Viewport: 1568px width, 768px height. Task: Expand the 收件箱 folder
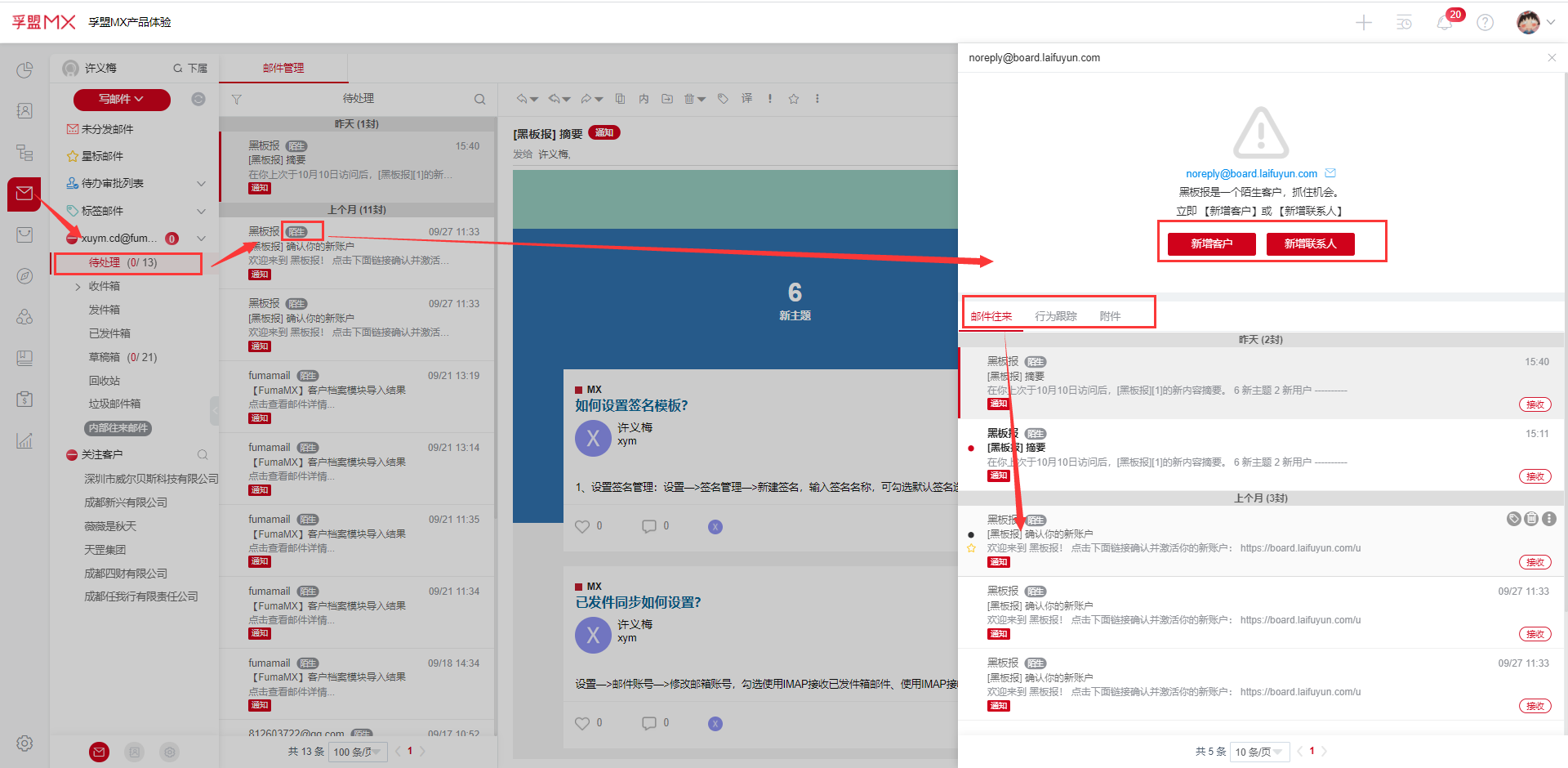78,287
